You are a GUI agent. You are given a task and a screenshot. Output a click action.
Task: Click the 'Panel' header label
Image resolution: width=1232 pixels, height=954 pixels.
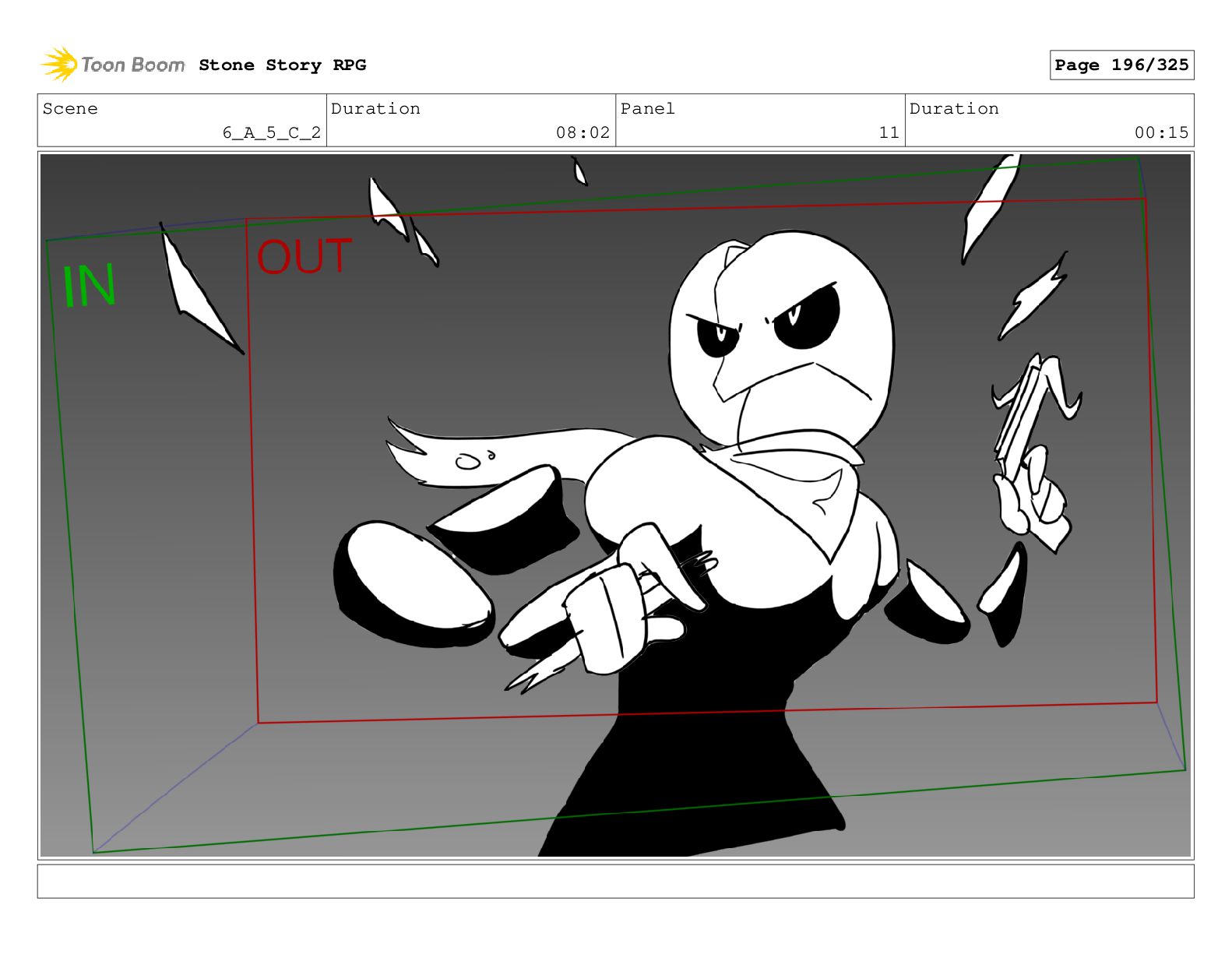pyautogui.click(x=647, y=109)
